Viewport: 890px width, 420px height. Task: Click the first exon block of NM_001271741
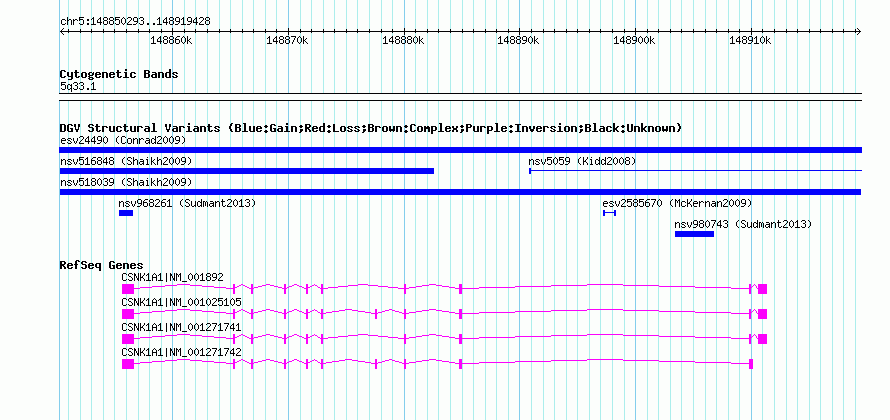[x=128, y=339]
